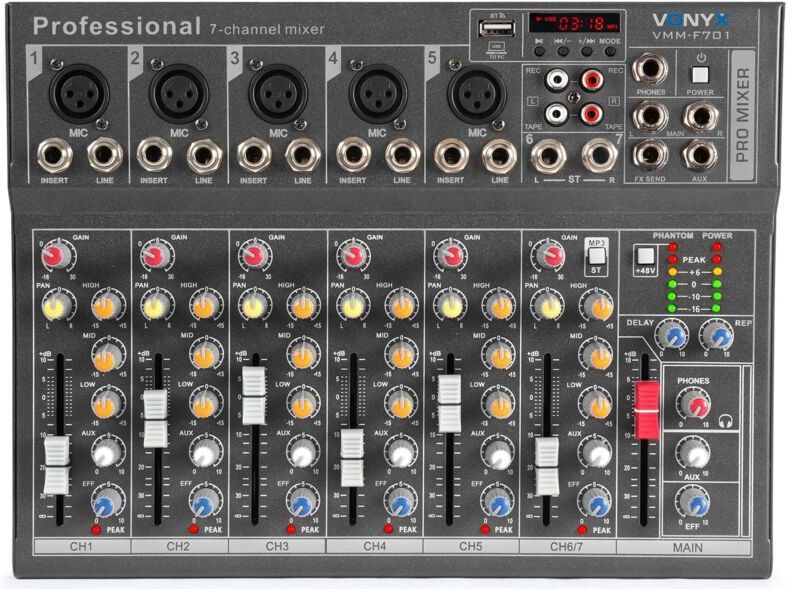Click the master blue EFF knob
791x589 pixels.
coord(695,503)
